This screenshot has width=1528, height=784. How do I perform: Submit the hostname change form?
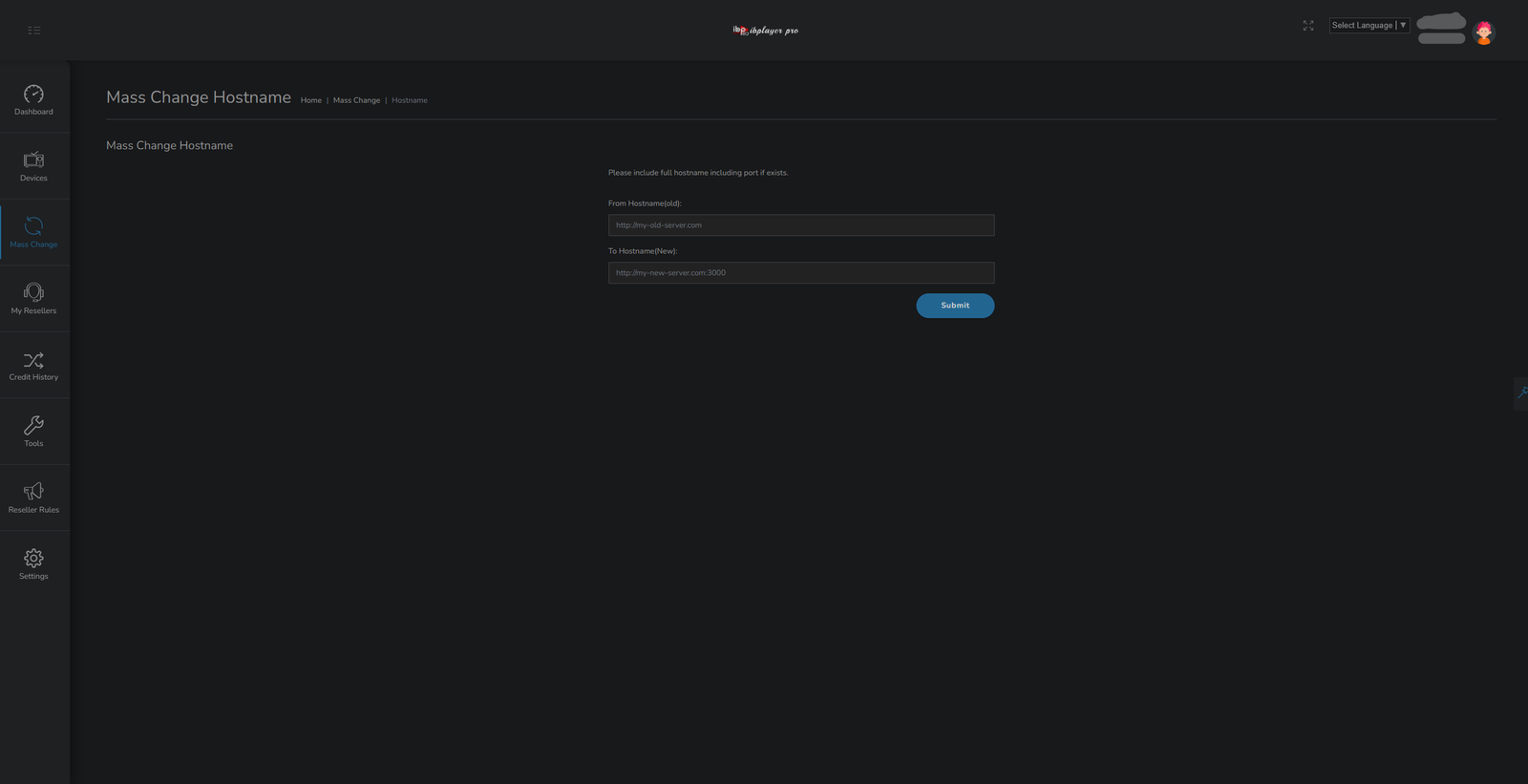(955, 306)
